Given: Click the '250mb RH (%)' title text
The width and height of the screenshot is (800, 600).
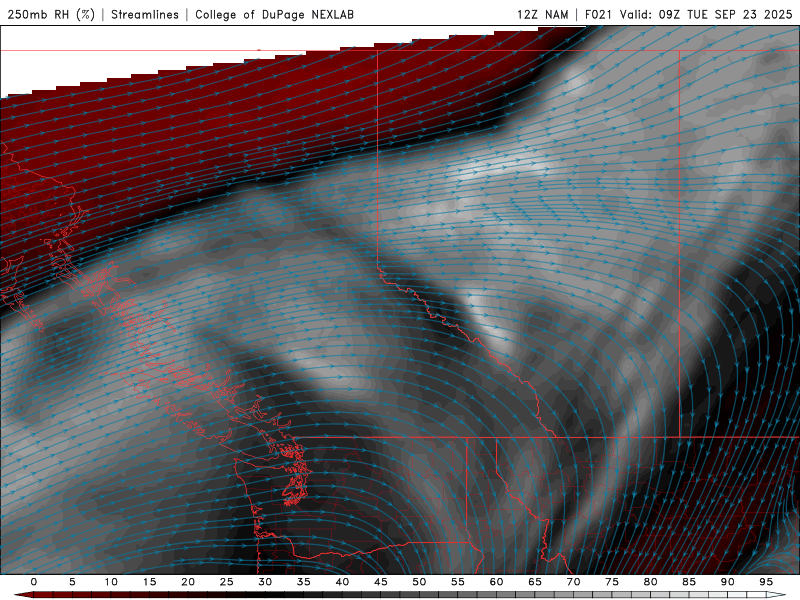Looking at the screenshot, I should (51, 14).
